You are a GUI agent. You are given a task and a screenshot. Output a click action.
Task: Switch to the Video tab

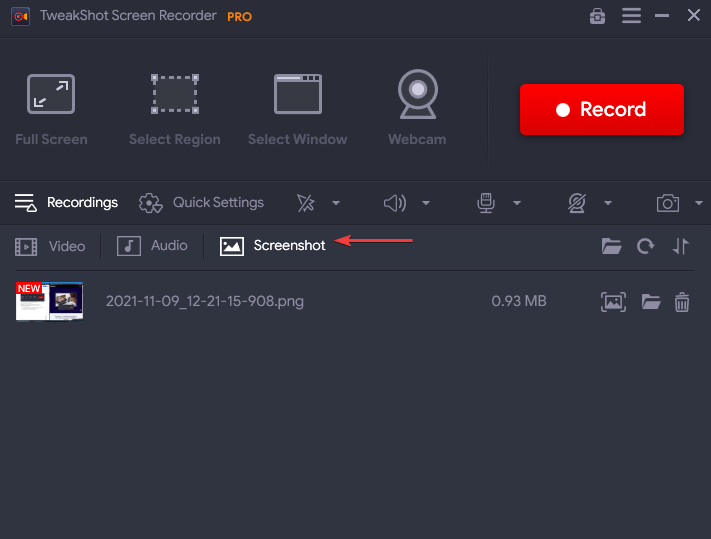coord(51,246)
